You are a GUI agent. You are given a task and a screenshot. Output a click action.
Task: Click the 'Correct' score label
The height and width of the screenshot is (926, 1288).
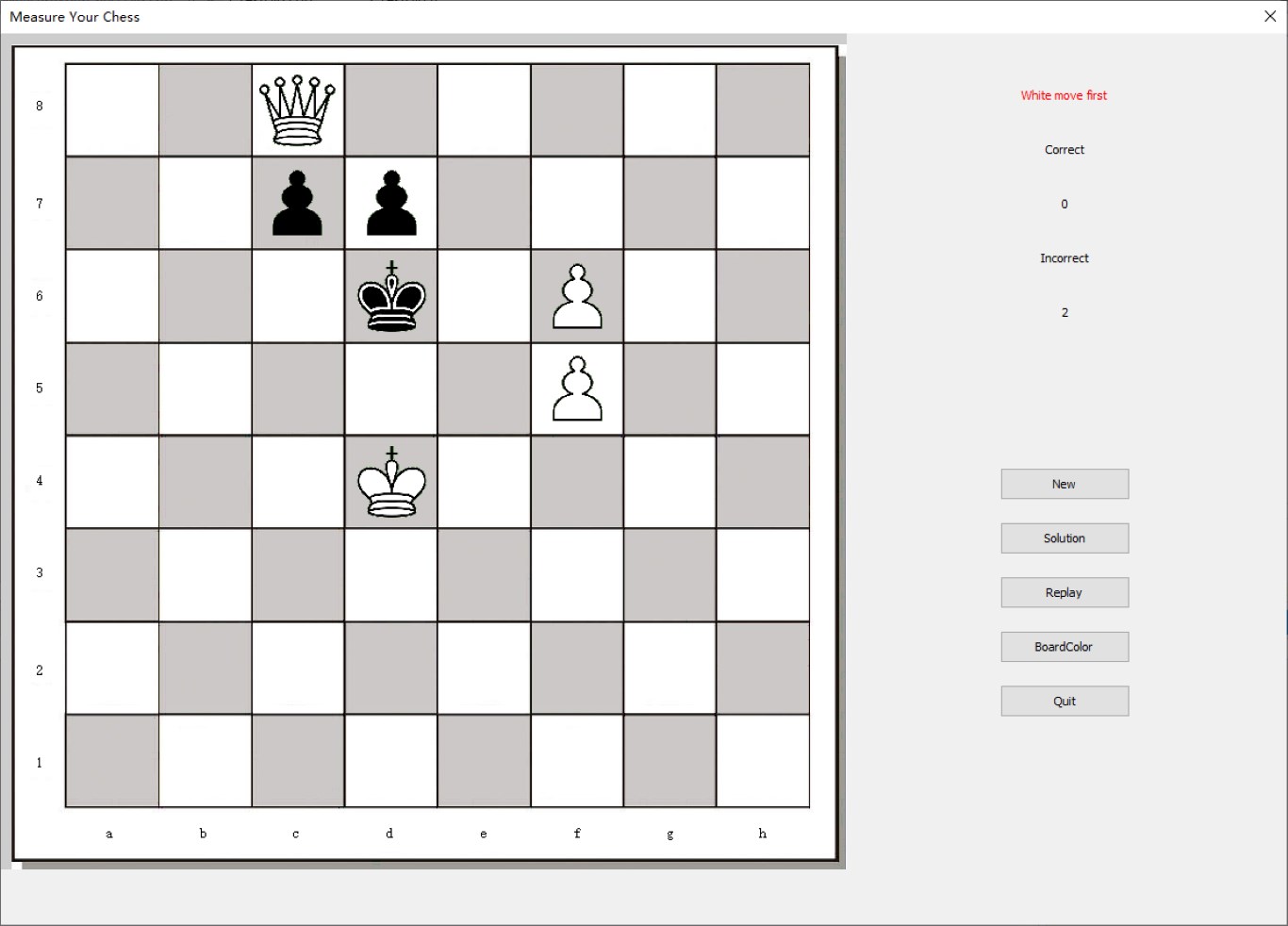click(x=1065, y=150)
